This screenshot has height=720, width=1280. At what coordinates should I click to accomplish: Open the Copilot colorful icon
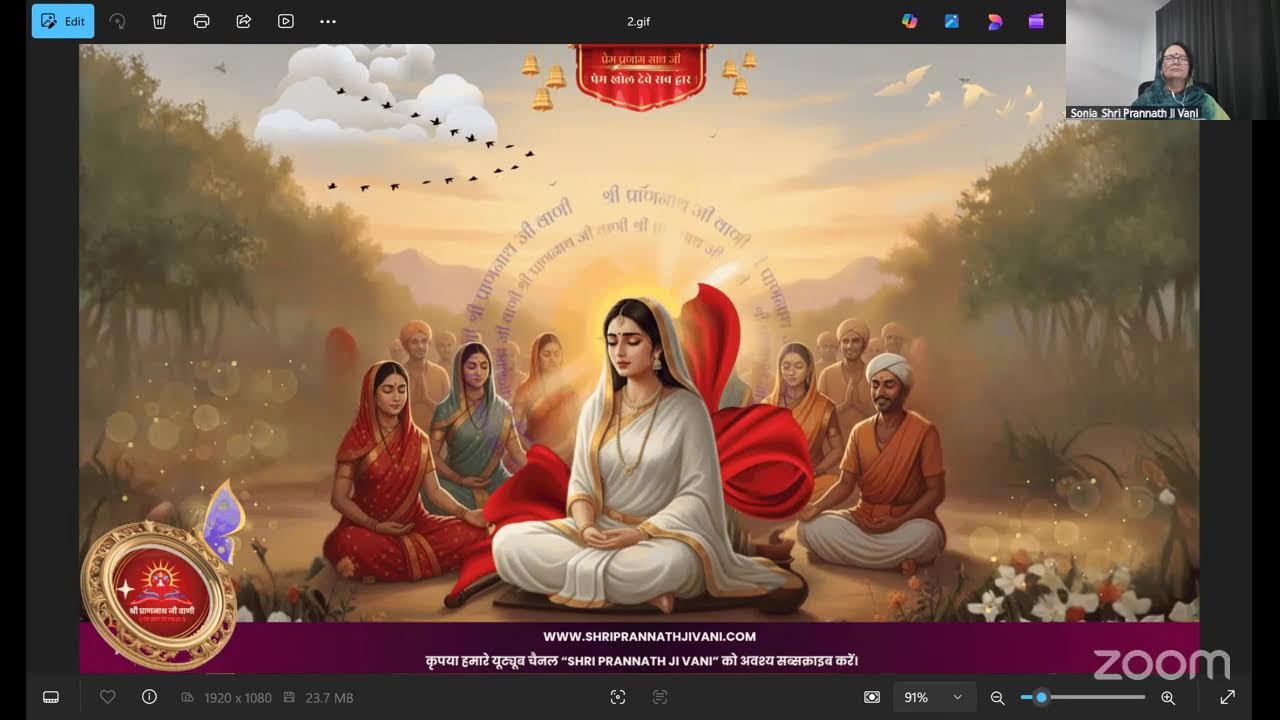coord(909,21)
